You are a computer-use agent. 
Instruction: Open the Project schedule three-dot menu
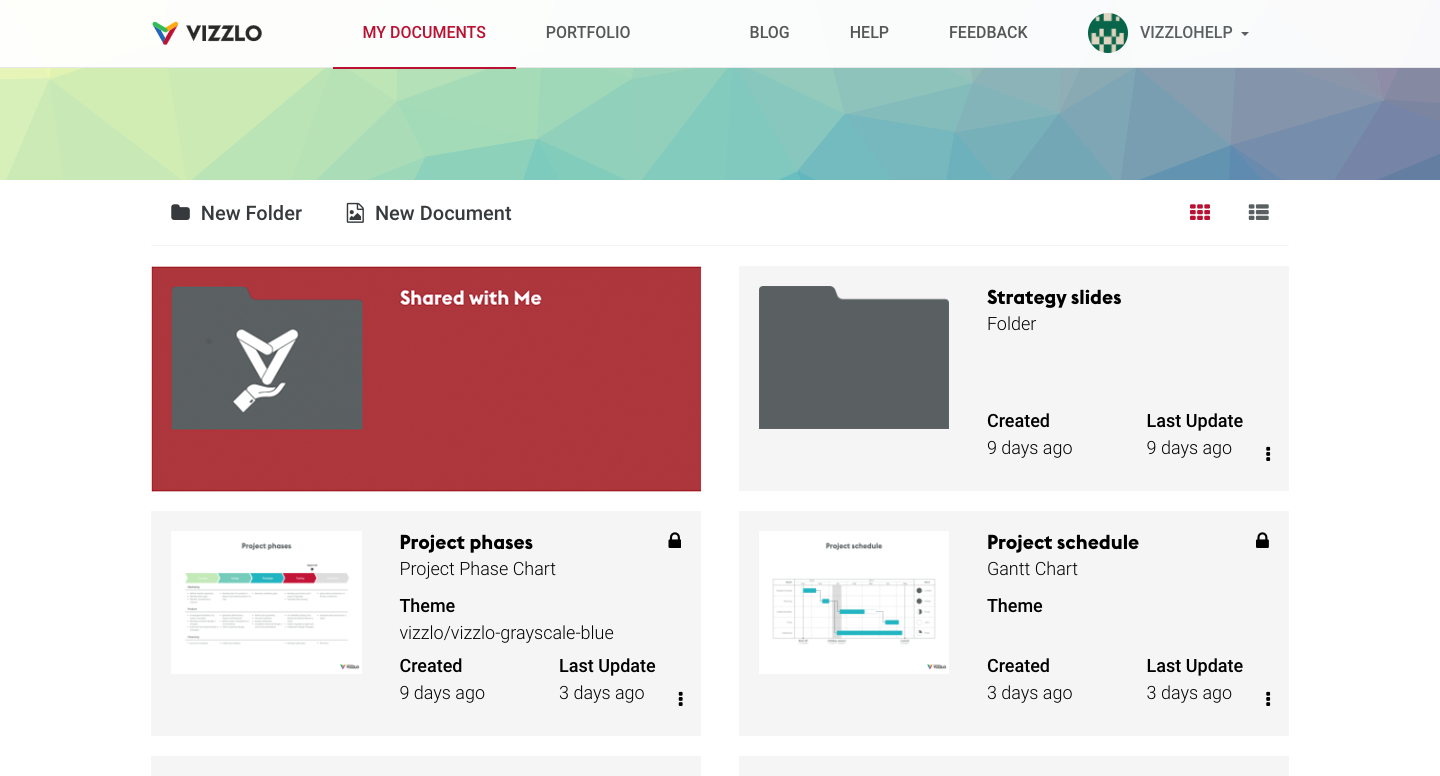point(1268,699)
